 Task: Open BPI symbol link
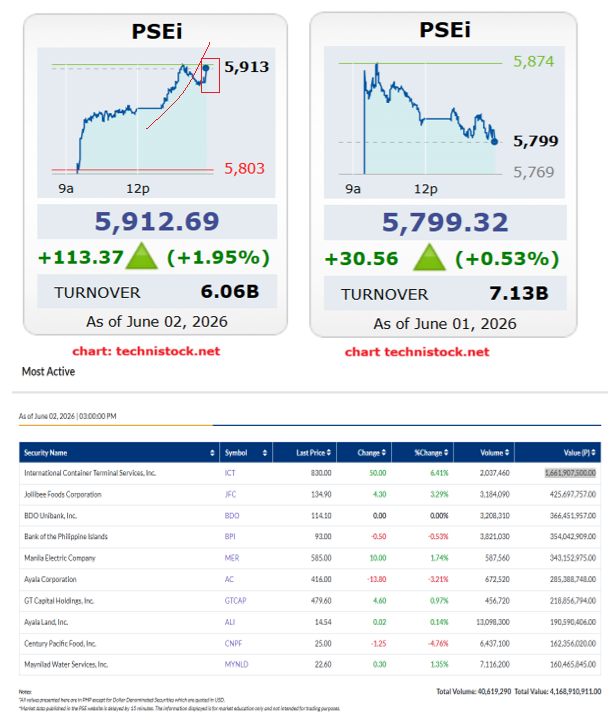point(230,537)
